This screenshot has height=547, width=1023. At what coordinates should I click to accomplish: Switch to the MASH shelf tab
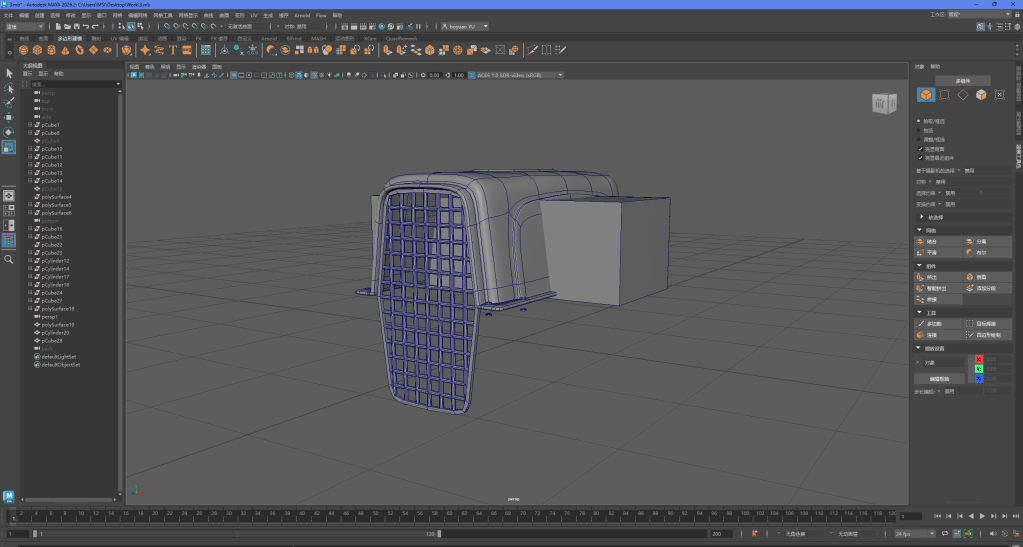click(x=318, y=38)
